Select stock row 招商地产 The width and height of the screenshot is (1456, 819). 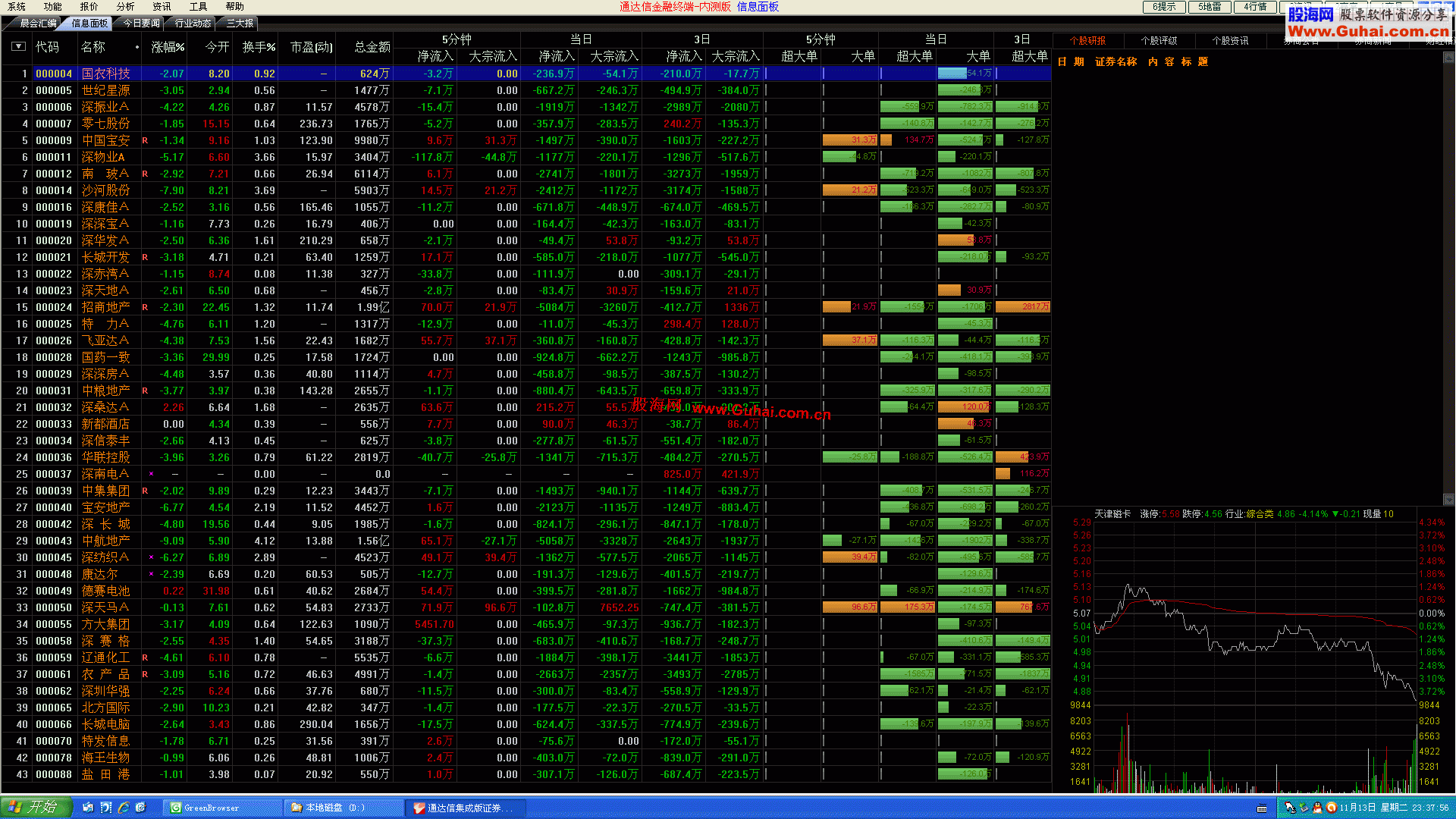pos(526,307)
